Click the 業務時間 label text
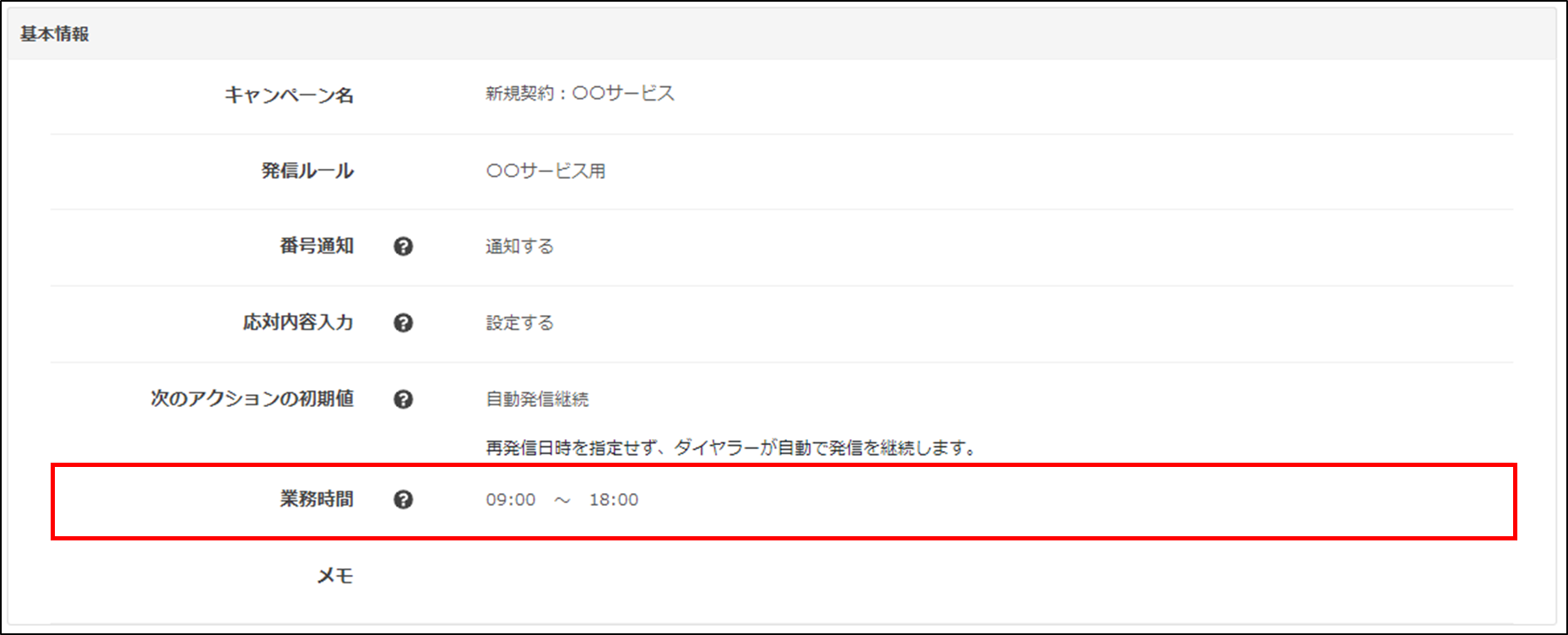This screenshot has width=1568, height=635. click(316, 499)
